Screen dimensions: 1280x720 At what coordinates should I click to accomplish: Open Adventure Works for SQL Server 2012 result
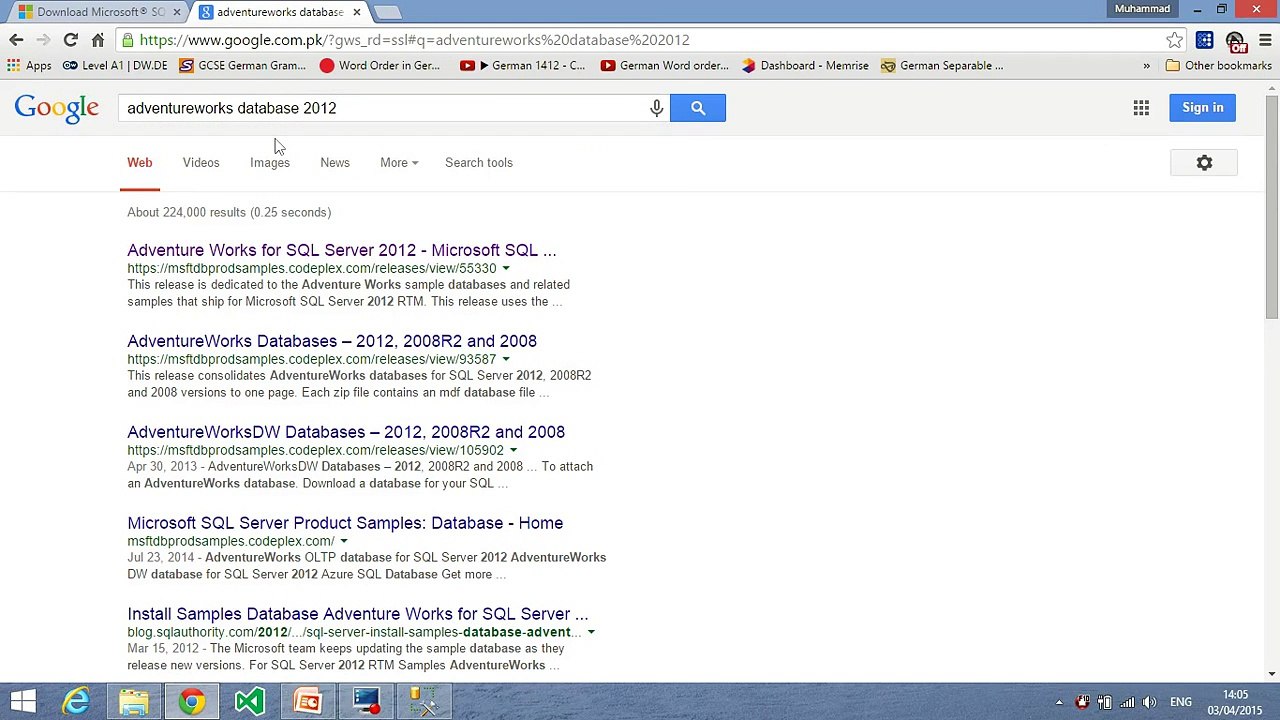click(342, 250)
